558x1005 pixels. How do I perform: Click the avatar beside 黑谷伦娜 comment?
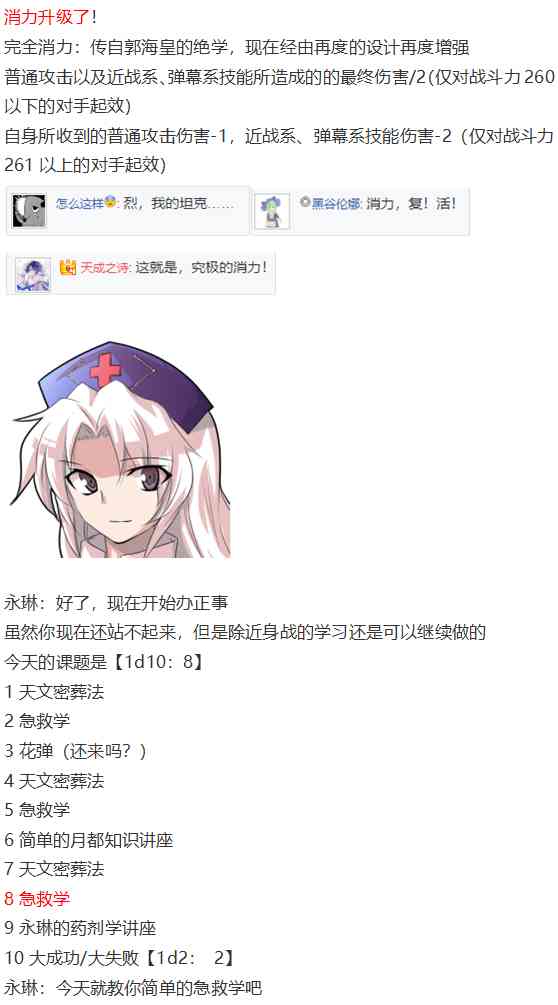click(272, 211)
